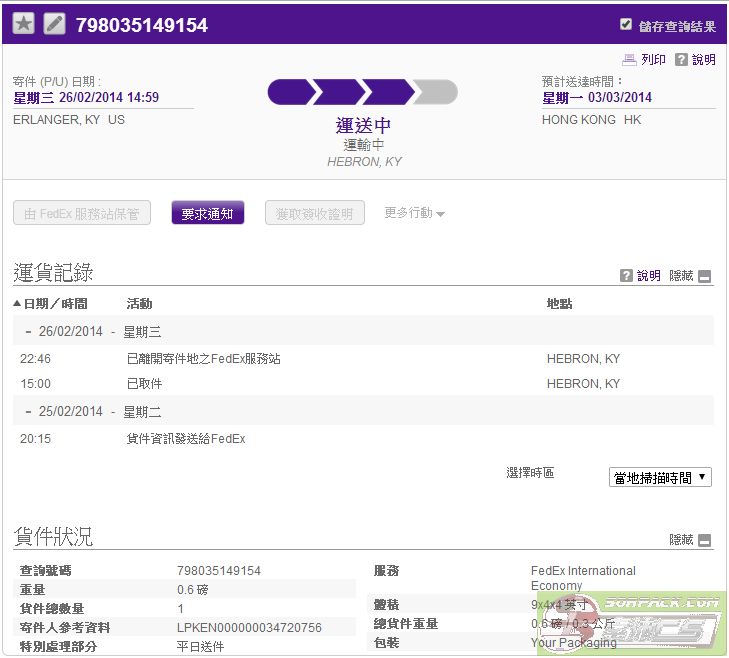
Task: Click the 要求通知 button
Action: point(207,213)
